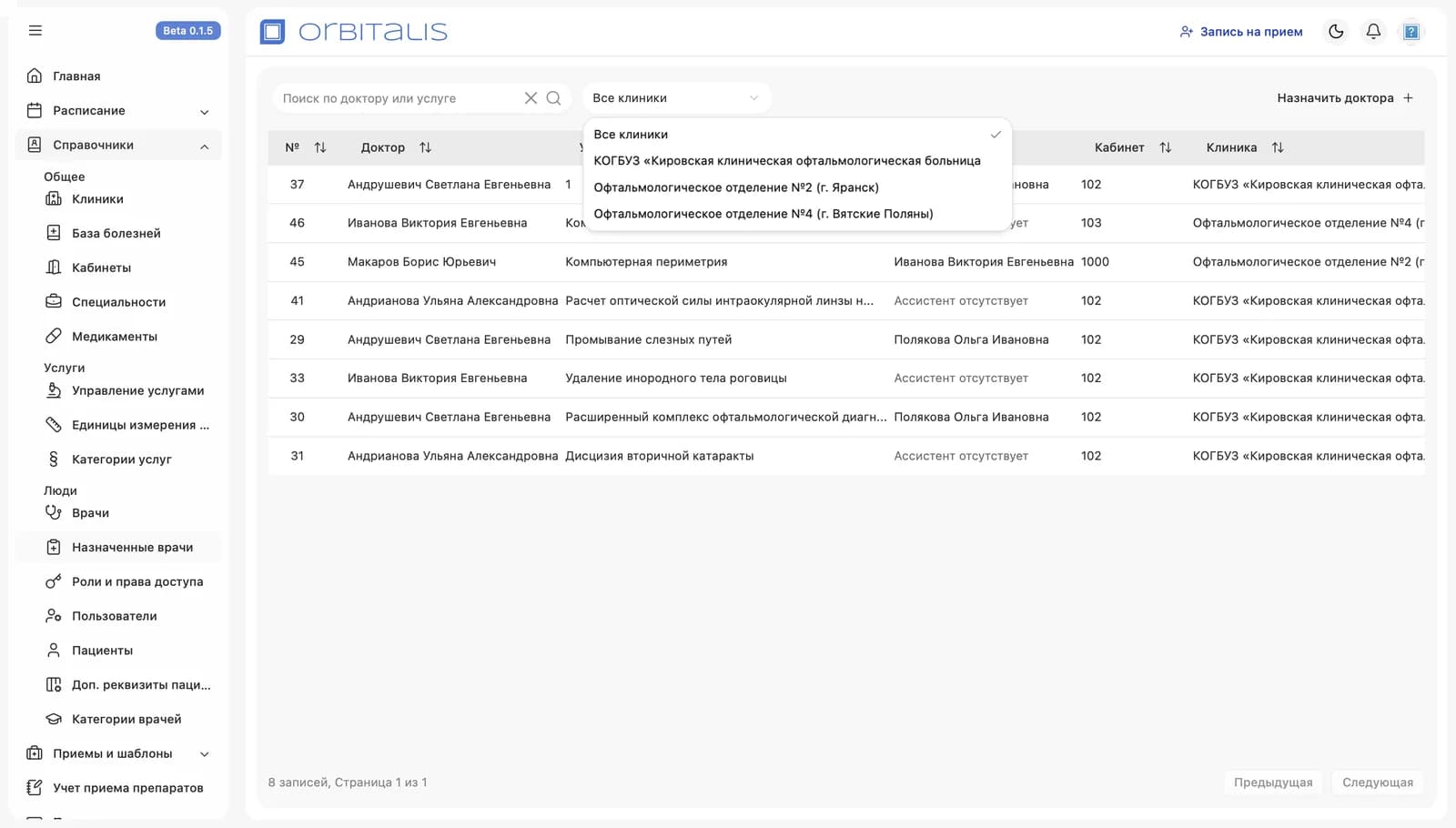
Task: Sort table by Доктор column
Action: (425, 147)
